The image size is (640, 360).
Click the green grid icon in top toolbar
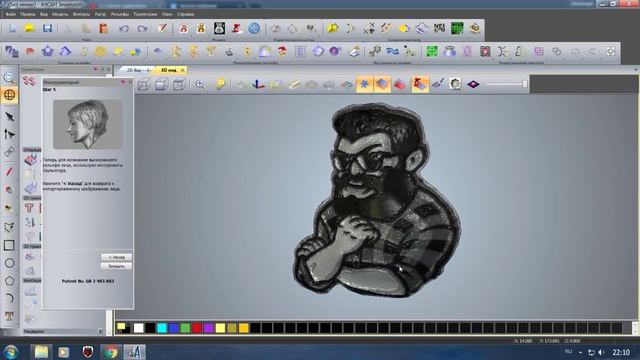(x=457, y=29)
